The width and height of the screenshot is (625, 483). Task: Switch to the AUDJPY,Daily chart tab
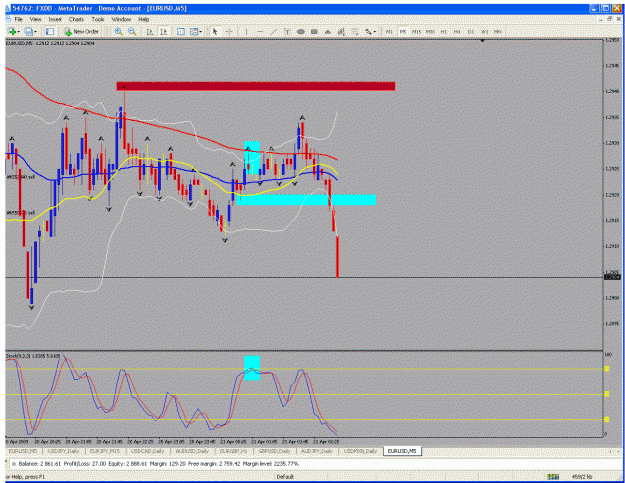316,451
